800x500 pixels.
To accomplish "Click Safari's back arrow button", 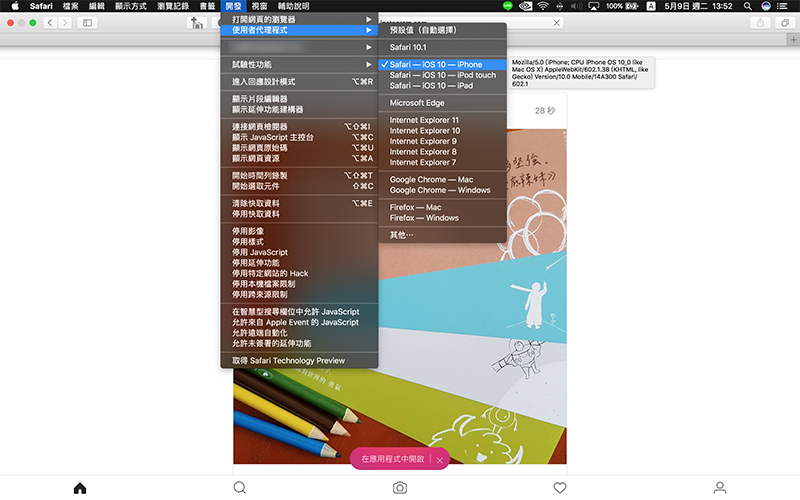I will tap(50, 22).
